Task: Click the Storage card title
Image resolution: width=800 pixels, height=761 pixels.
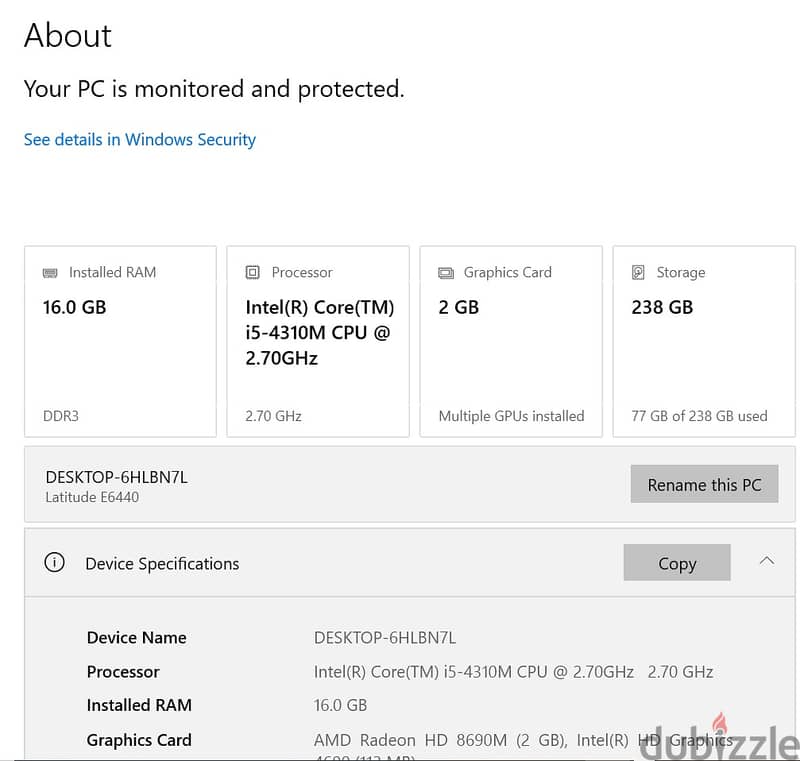Action: (681, 272)
